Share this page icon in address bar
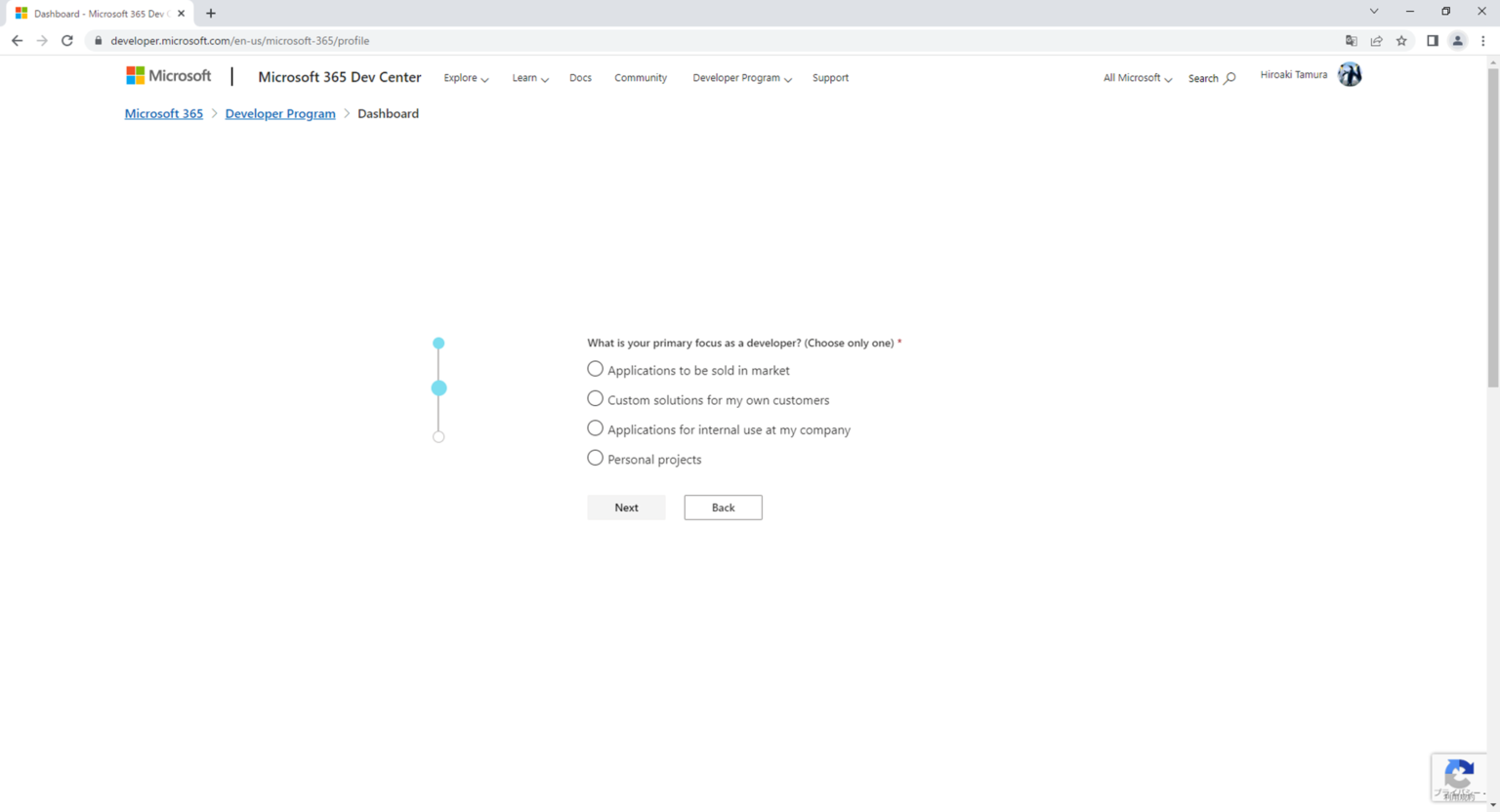 [x=1377, y=41]
